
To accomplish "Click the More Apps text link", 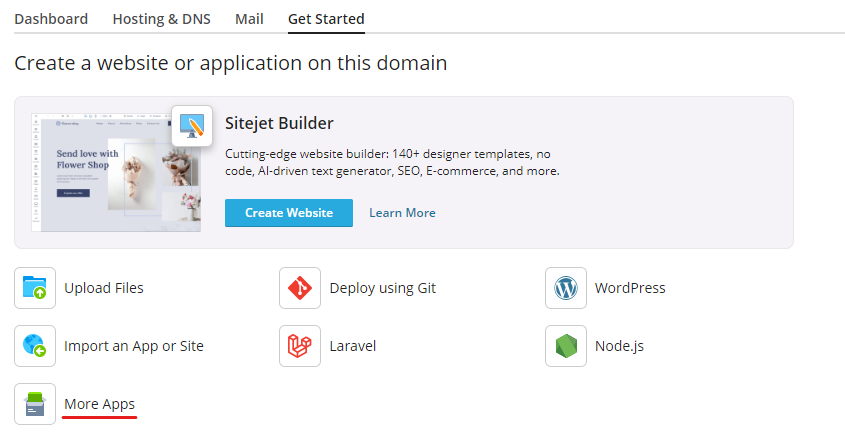I will pyautogui.click(x=99, y=404).
